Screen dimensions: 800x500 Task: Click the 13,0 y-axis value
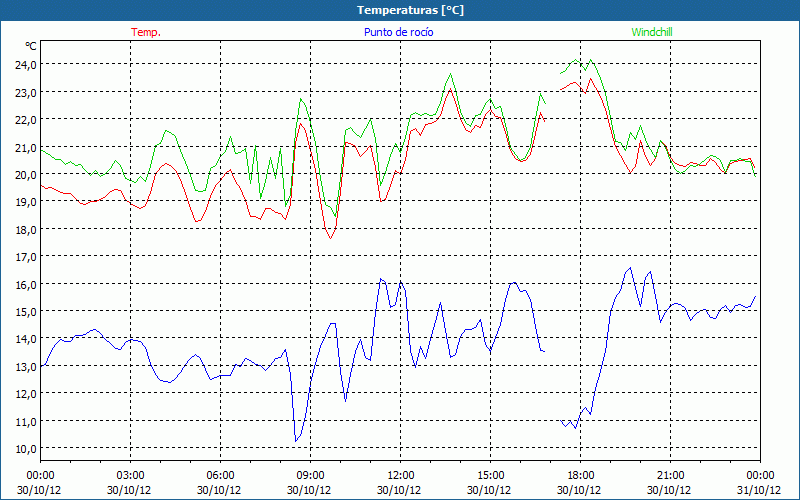pyautogui.click(x=27, y=366)
